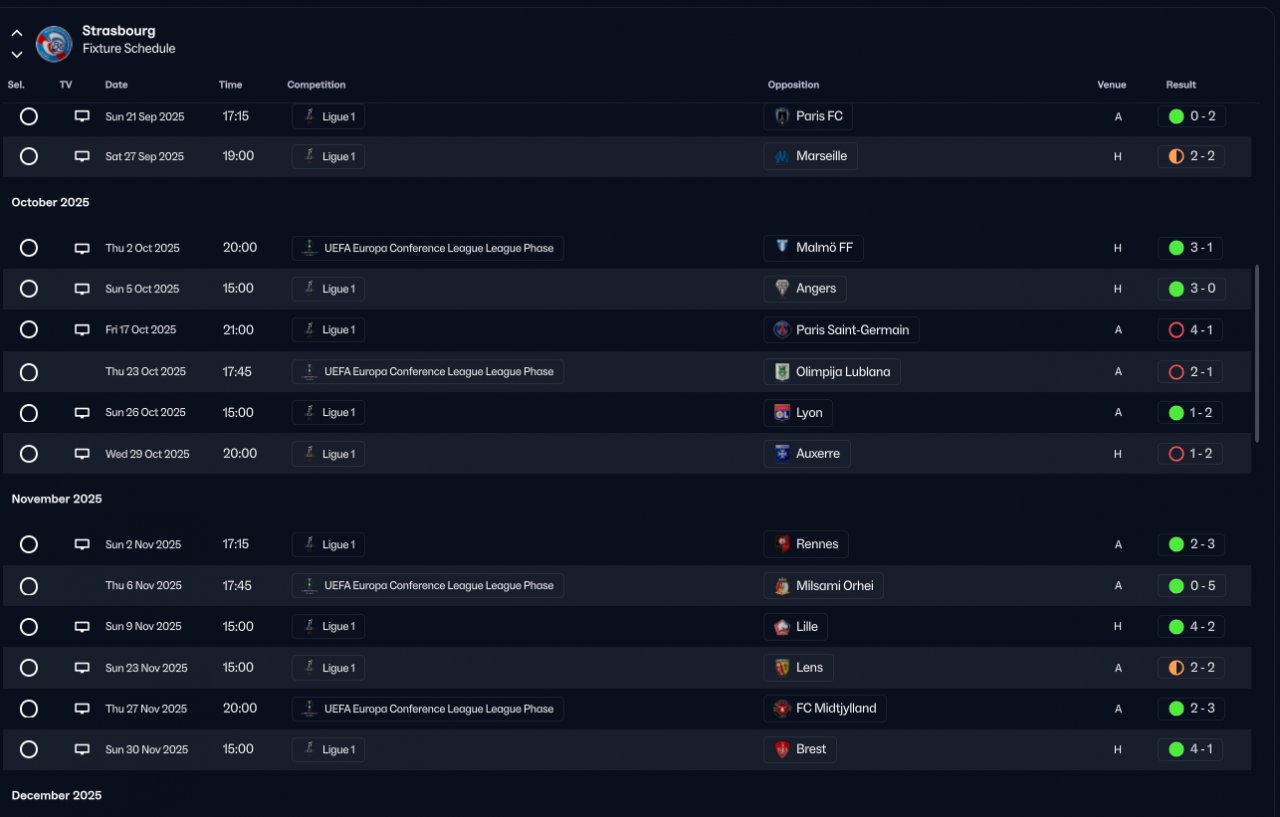Click the Strasbourg club crest icon
Image resolution: width=1280 pixels, height=817 pixels.
click(53, 43)
